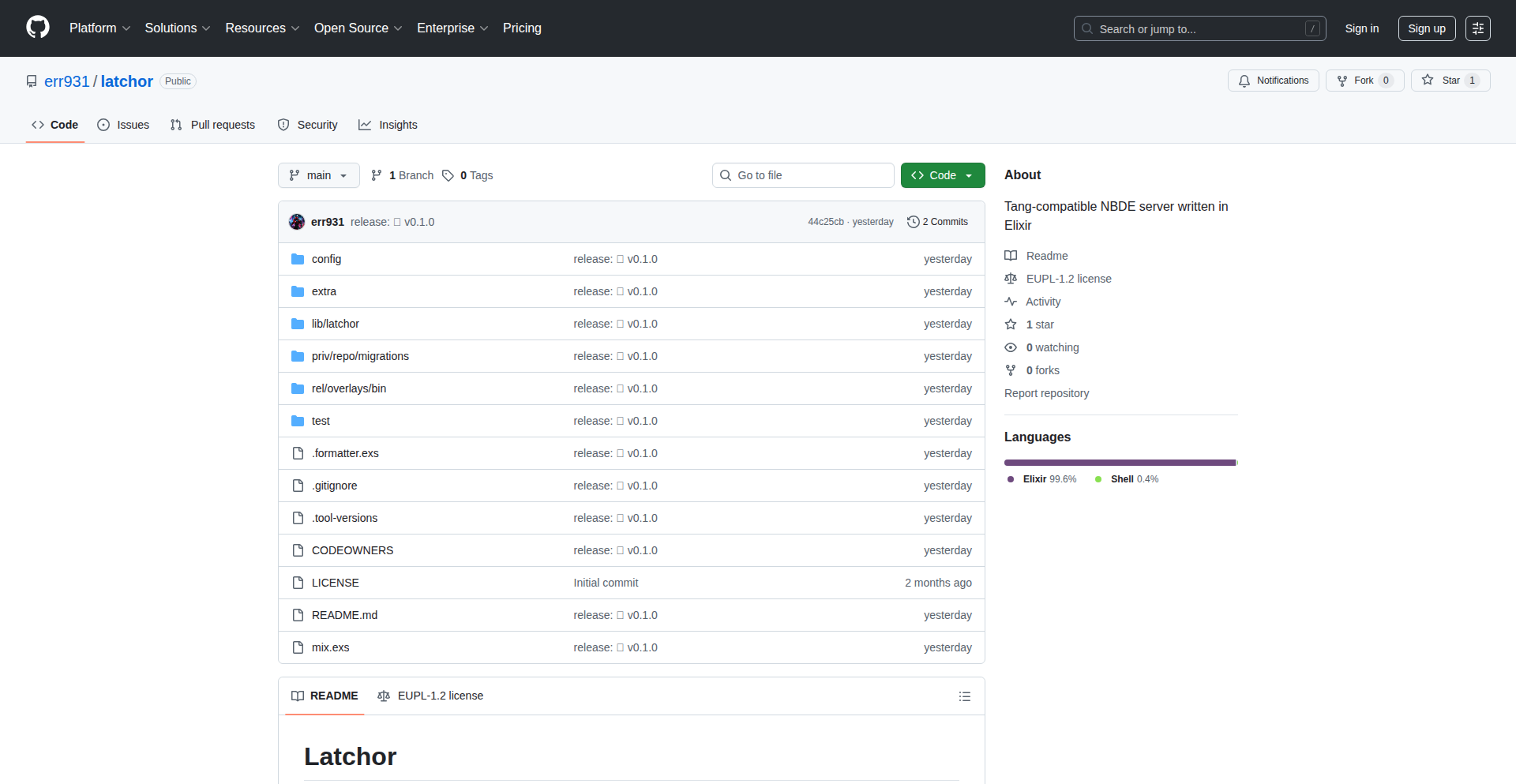Open the Shell 0.4% language link
The width and height of the screenshot is (1516, 784).
point(1127,479)
